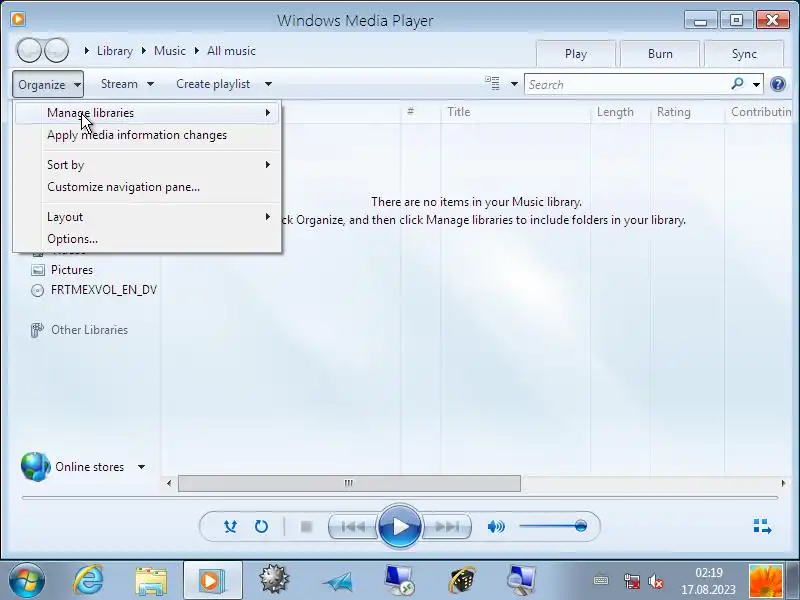Click the playback seek bar

pyautogui.click(x=399, y=497)
